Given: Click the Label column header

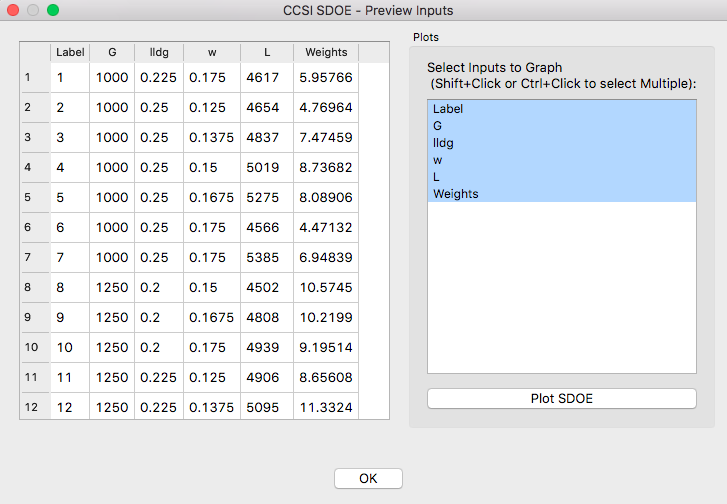Looking at the screenshot, I should (x=70, y=52).
